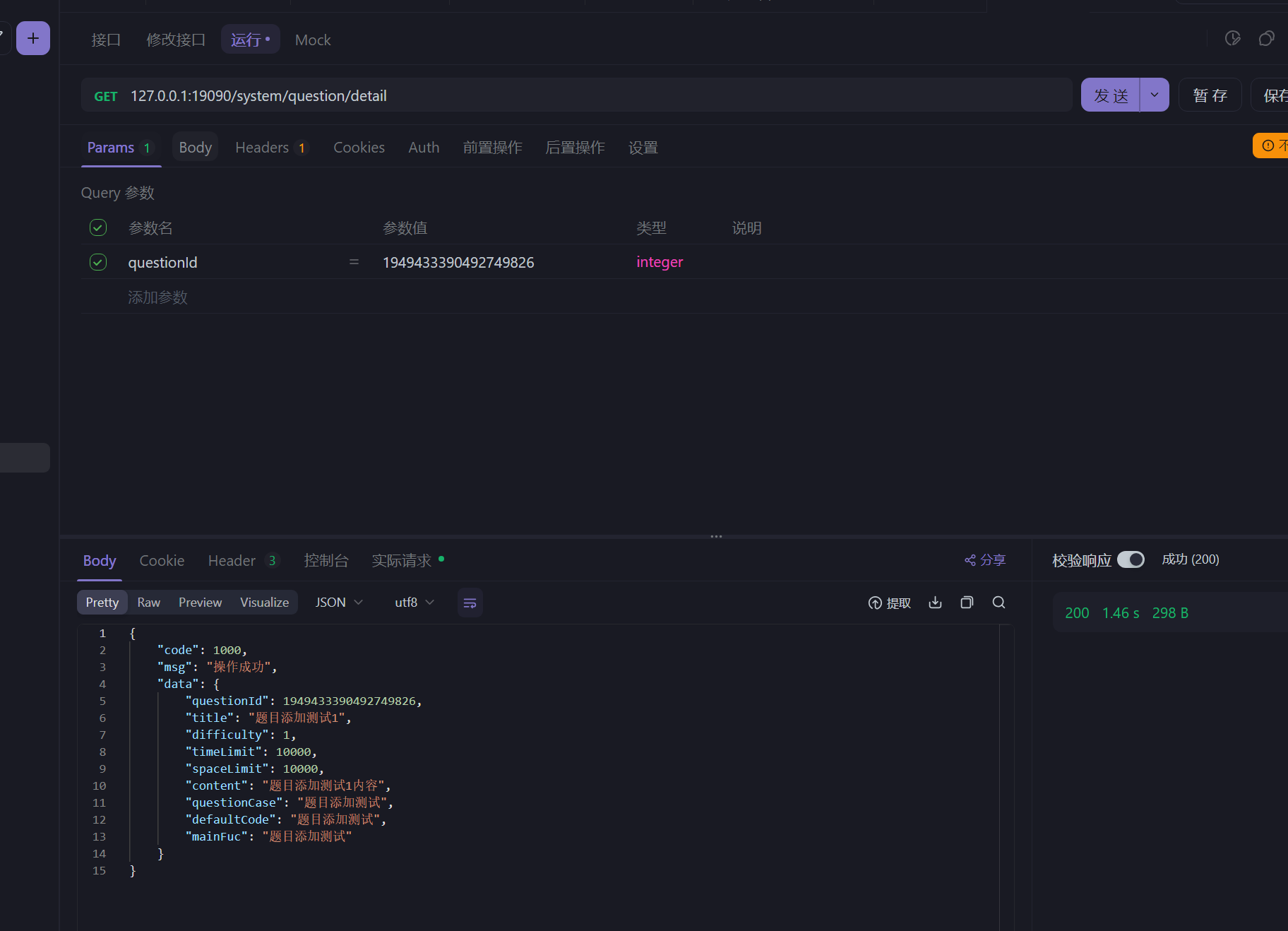Open the Mock tab
1288x931 pixels.
[x=313, y=40]
